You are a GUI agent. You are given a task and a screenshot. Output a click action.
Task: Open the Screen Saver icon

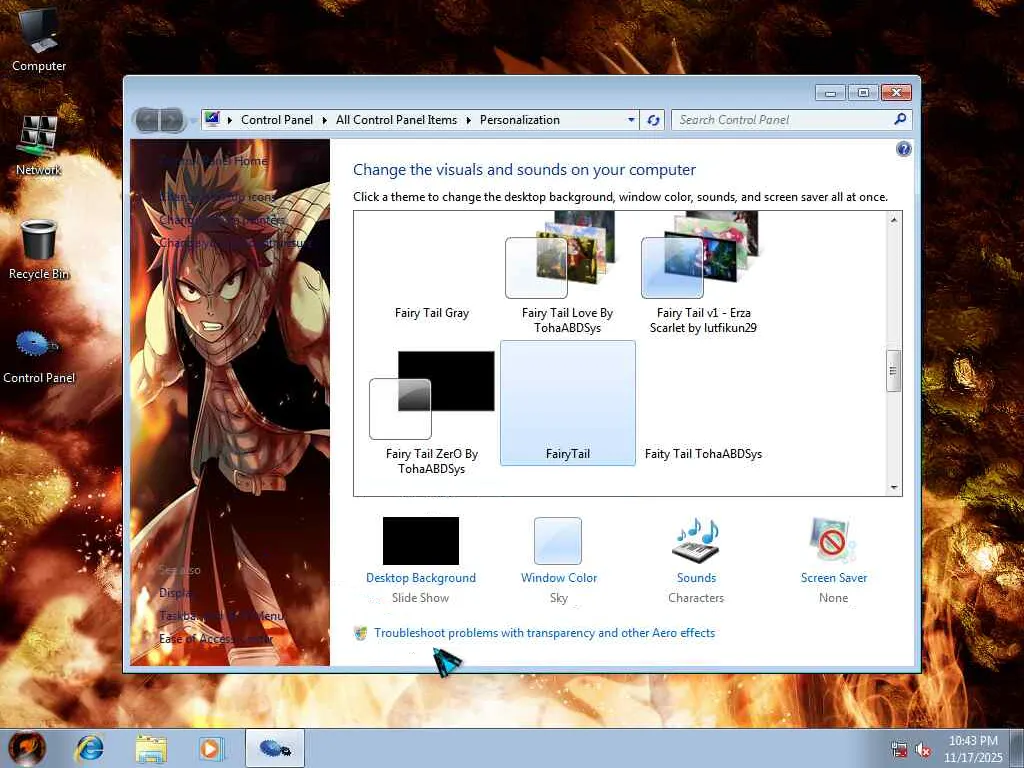[x=833, y=541]
